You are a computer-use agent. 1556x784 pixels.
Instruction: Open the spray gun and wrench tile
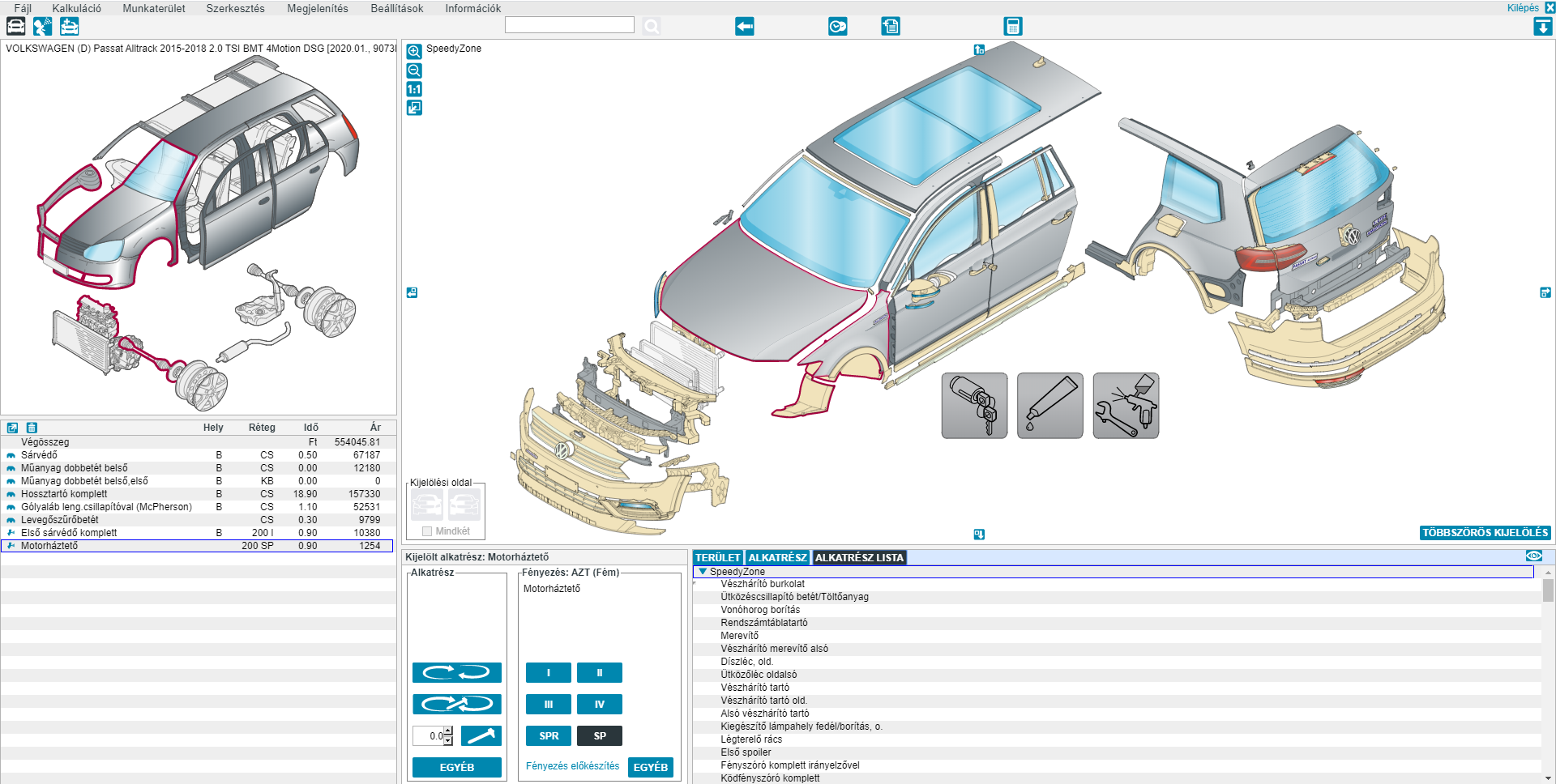click(1126, 406)
